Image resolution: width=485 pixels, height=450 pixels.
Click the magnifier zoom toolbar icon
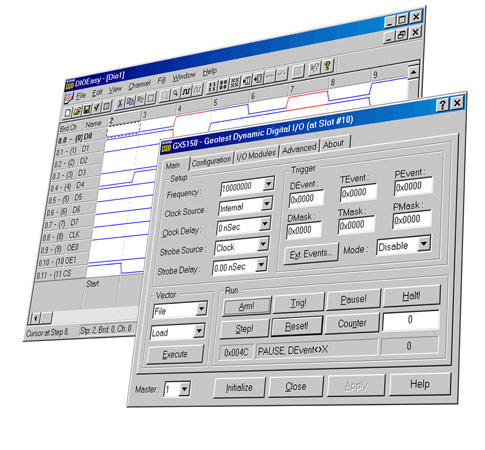[175, 93]
